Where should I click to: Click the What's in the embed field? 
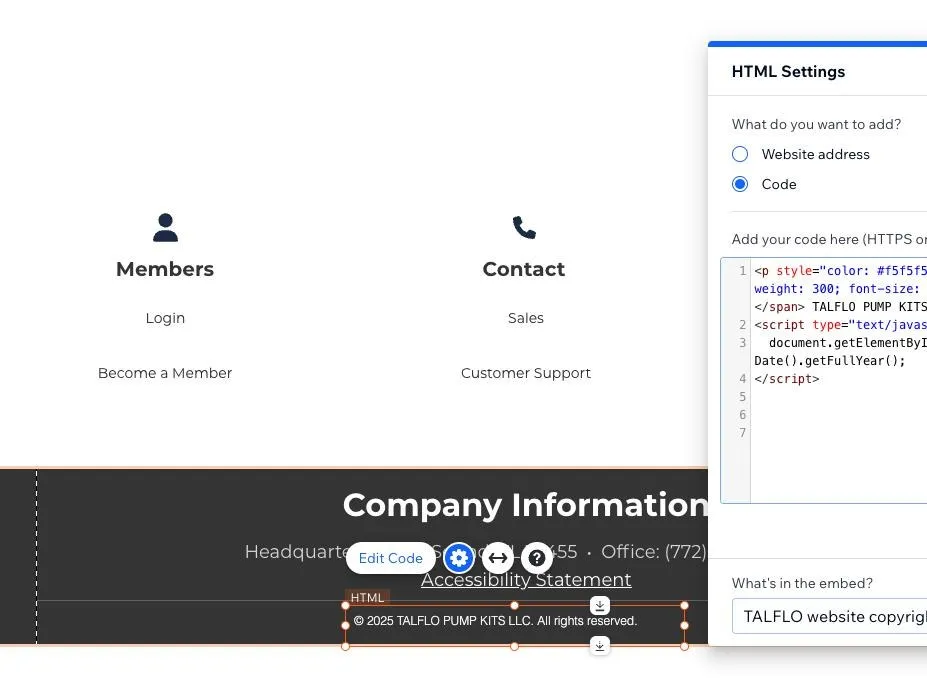(x=829, y=616)
